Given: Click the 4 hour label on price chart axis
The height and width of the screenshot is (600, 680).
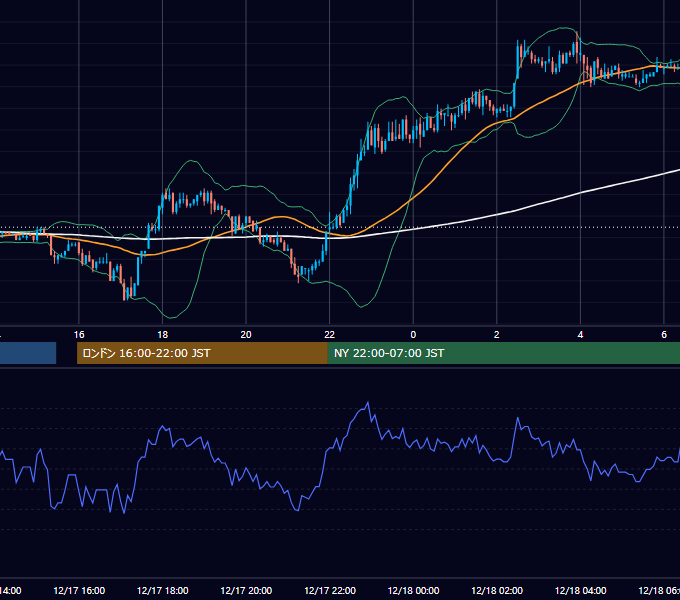Looking at the screenshot, I should tap(580, 334).
